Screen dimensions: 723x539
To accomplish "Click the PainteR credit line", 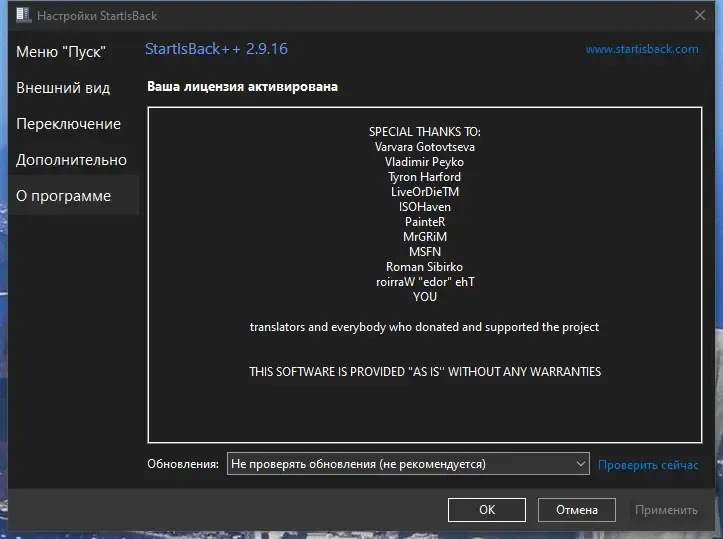I will 425,222.
